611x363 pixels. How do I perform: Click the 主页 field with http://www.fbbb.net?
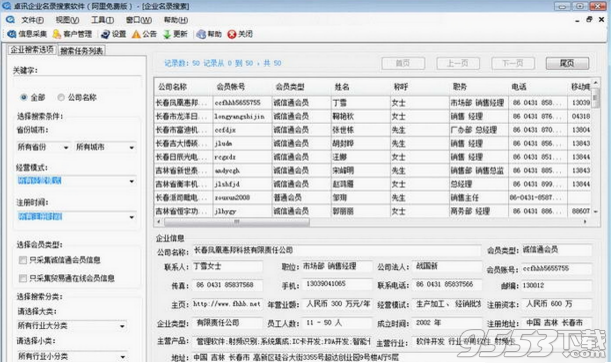pos(227,304)
